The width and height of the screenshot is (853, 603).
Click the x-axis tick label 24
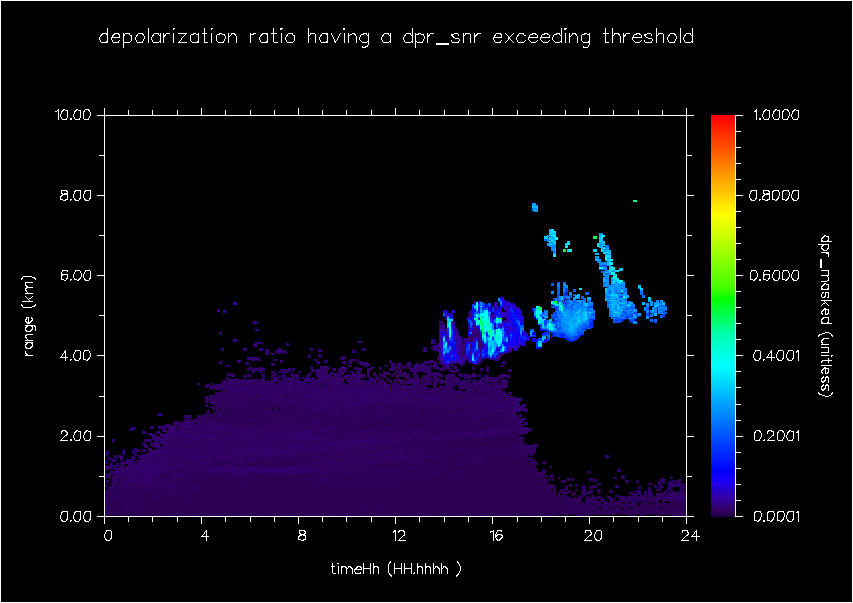[690, 536]
